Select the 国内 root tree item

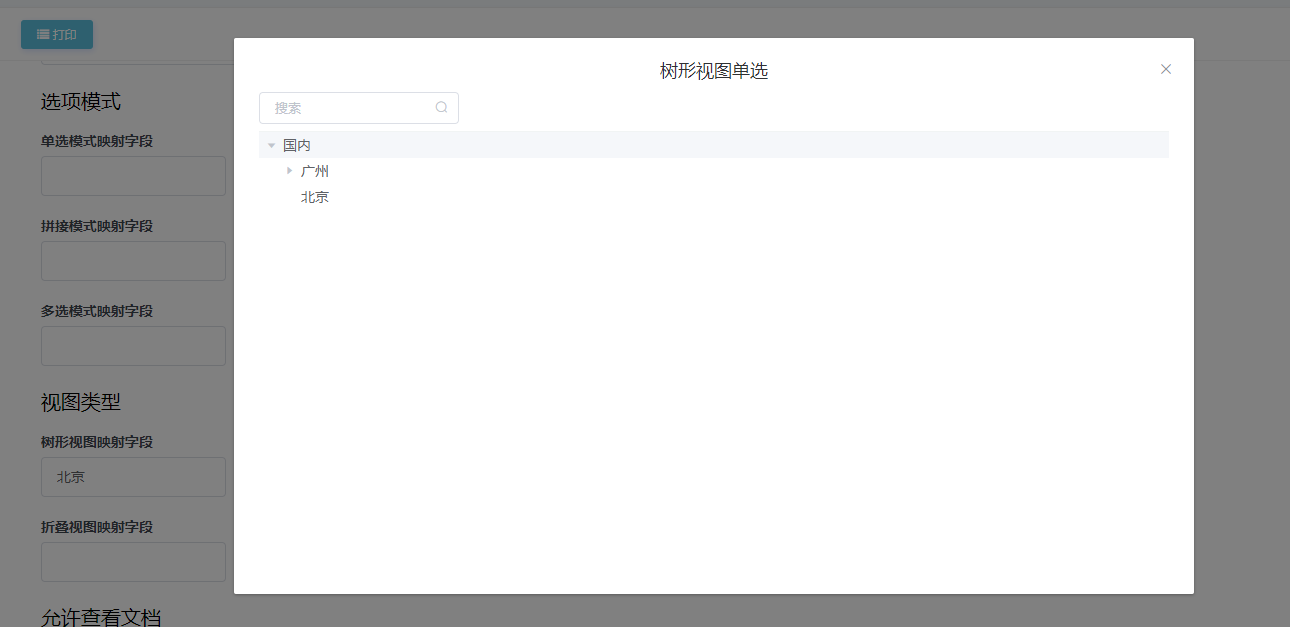[x=297, y=145]
